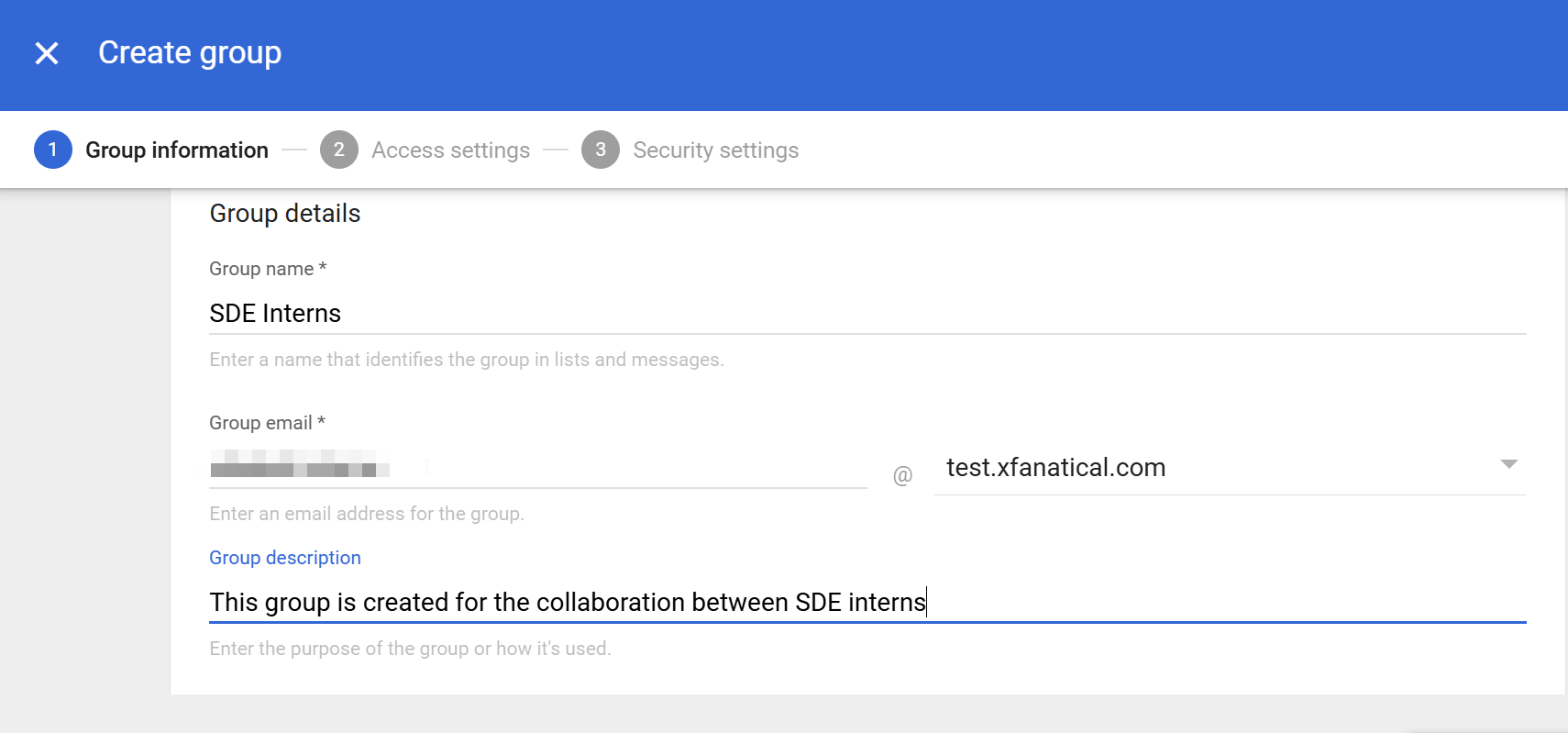Click the @ symbol before the domain

click(x=902, y=475)
